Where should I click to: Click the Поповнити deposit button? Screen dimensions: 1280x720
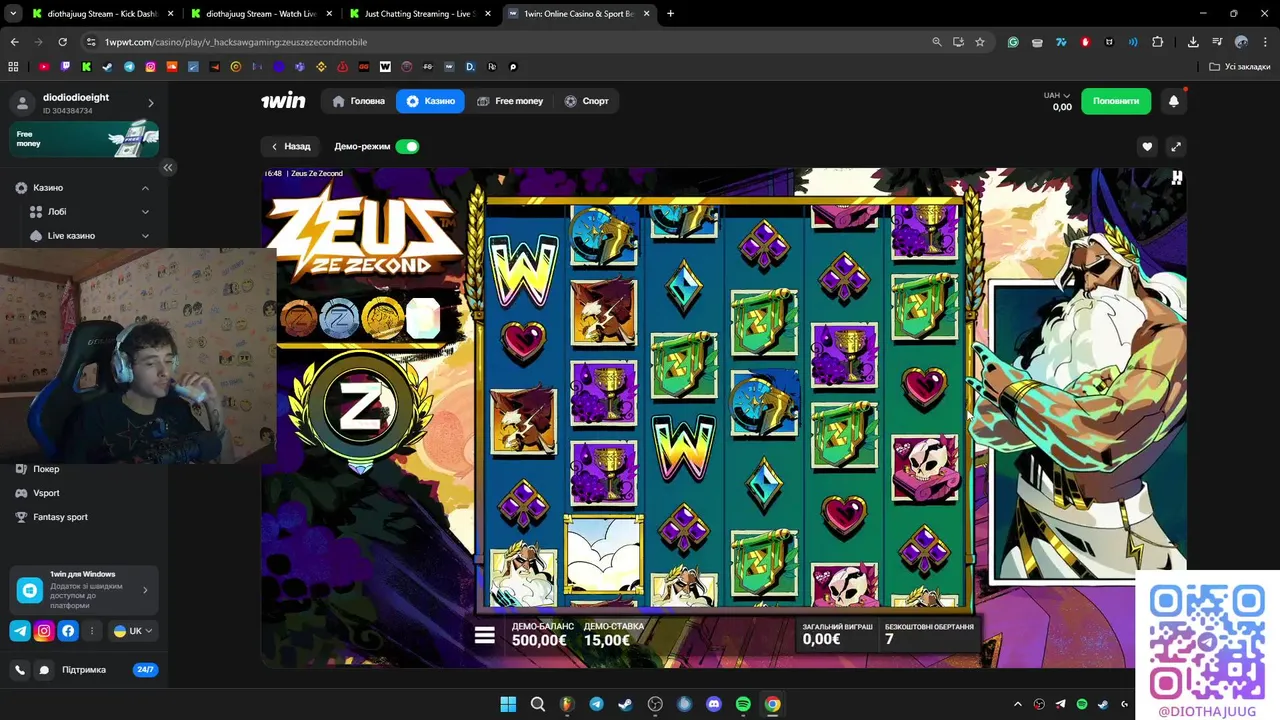pos(1116,101)
